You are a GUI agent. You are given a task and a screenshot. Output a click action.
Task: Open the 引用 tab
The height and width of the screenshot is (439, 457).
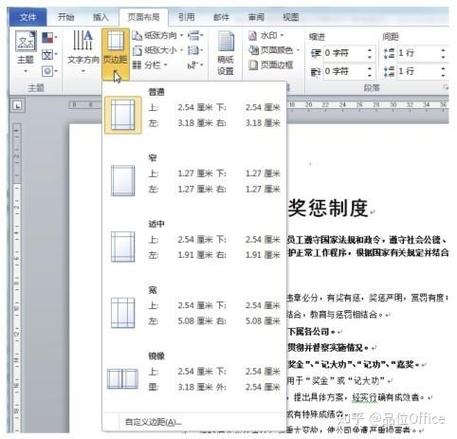(186, 17)
